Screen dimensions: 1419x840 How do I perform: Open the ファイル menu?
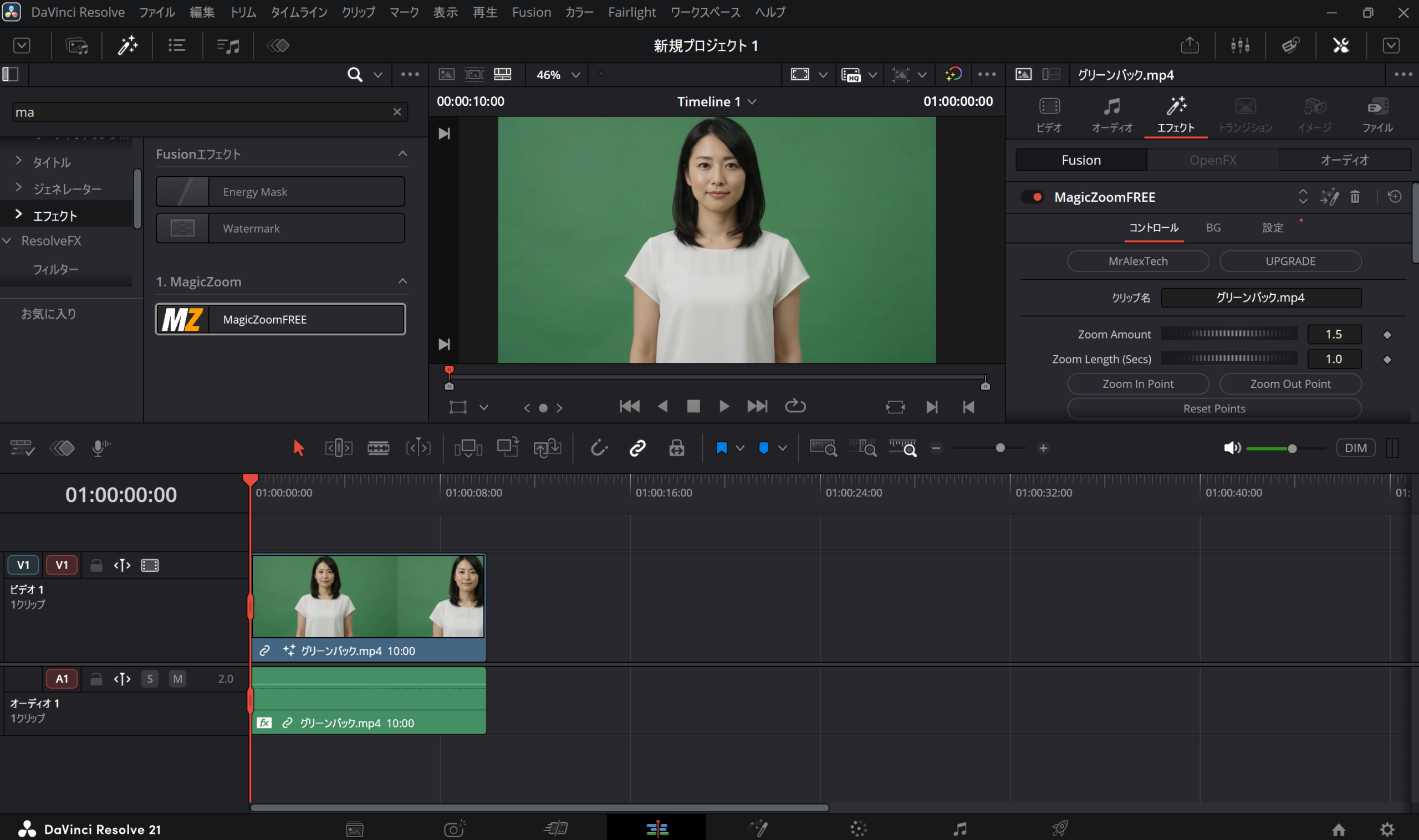(x=157, y=12)
